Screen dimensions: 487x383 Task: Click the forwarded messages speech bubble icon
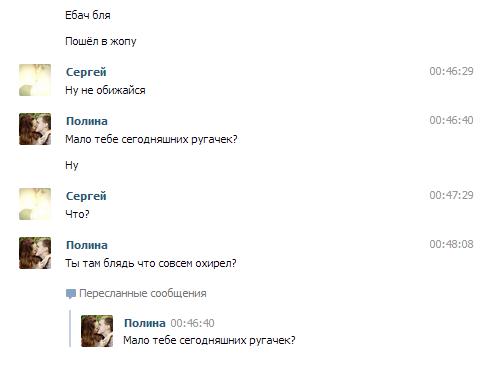tap(71, 294)
